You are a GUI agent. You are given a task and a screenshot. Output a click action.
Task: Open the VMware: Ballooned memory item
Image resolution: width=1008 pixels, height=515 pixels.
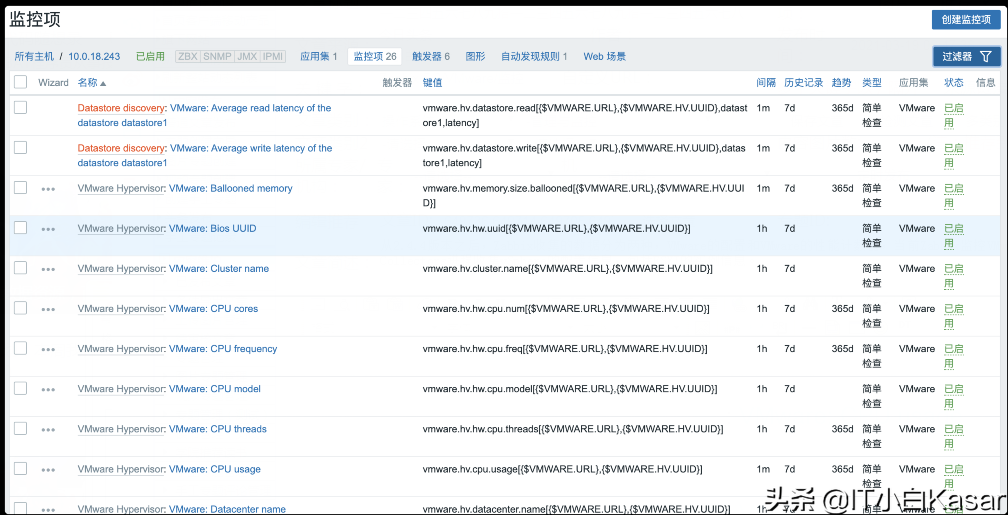point(230,188)
